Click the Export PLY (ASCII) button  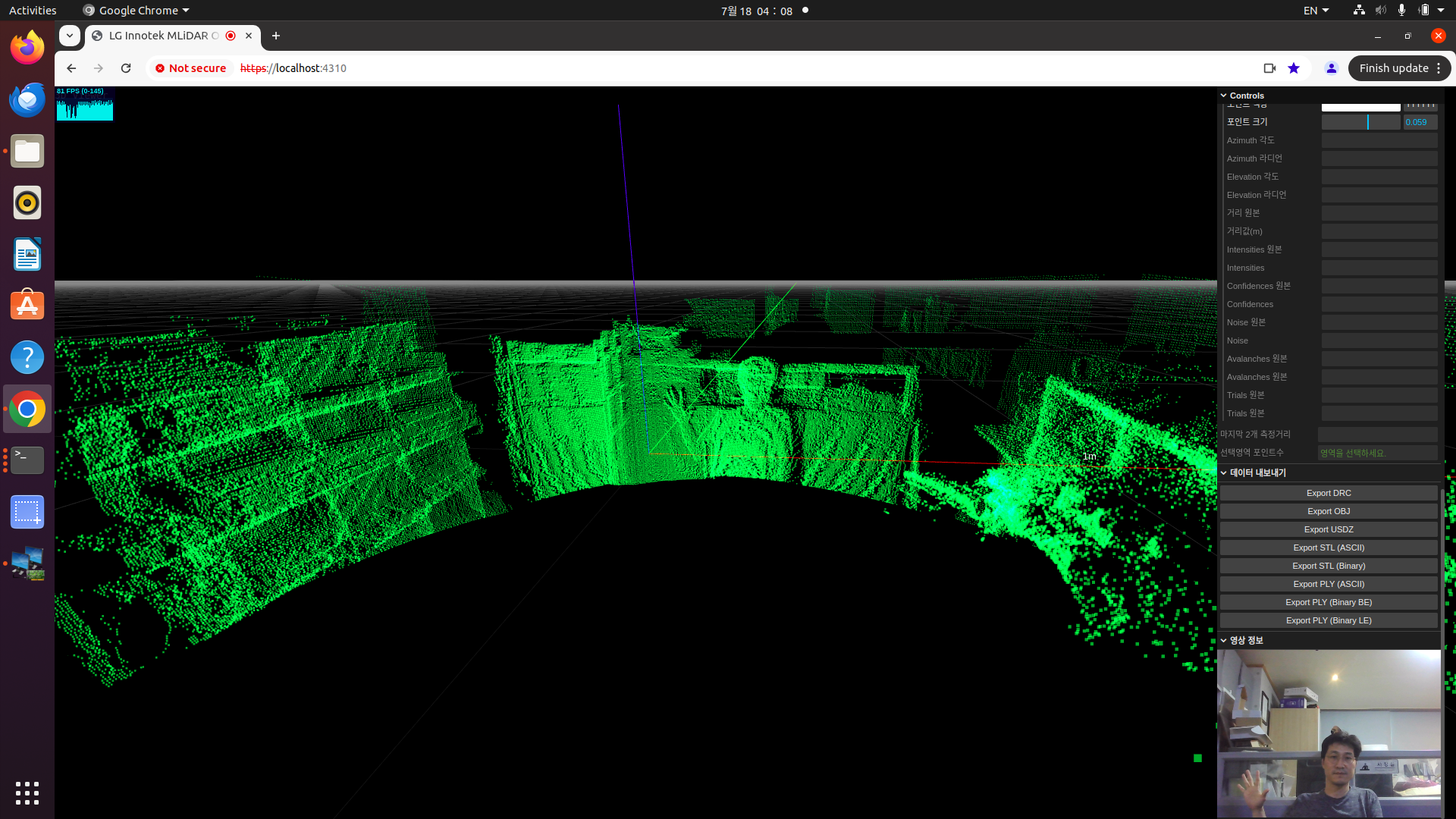1328,583
